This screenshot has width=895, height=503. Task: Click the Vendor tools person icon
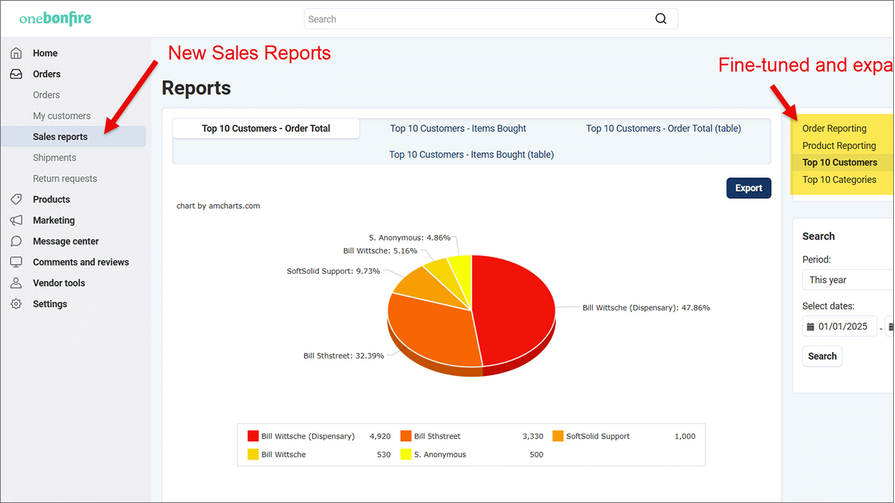(16, 283)
